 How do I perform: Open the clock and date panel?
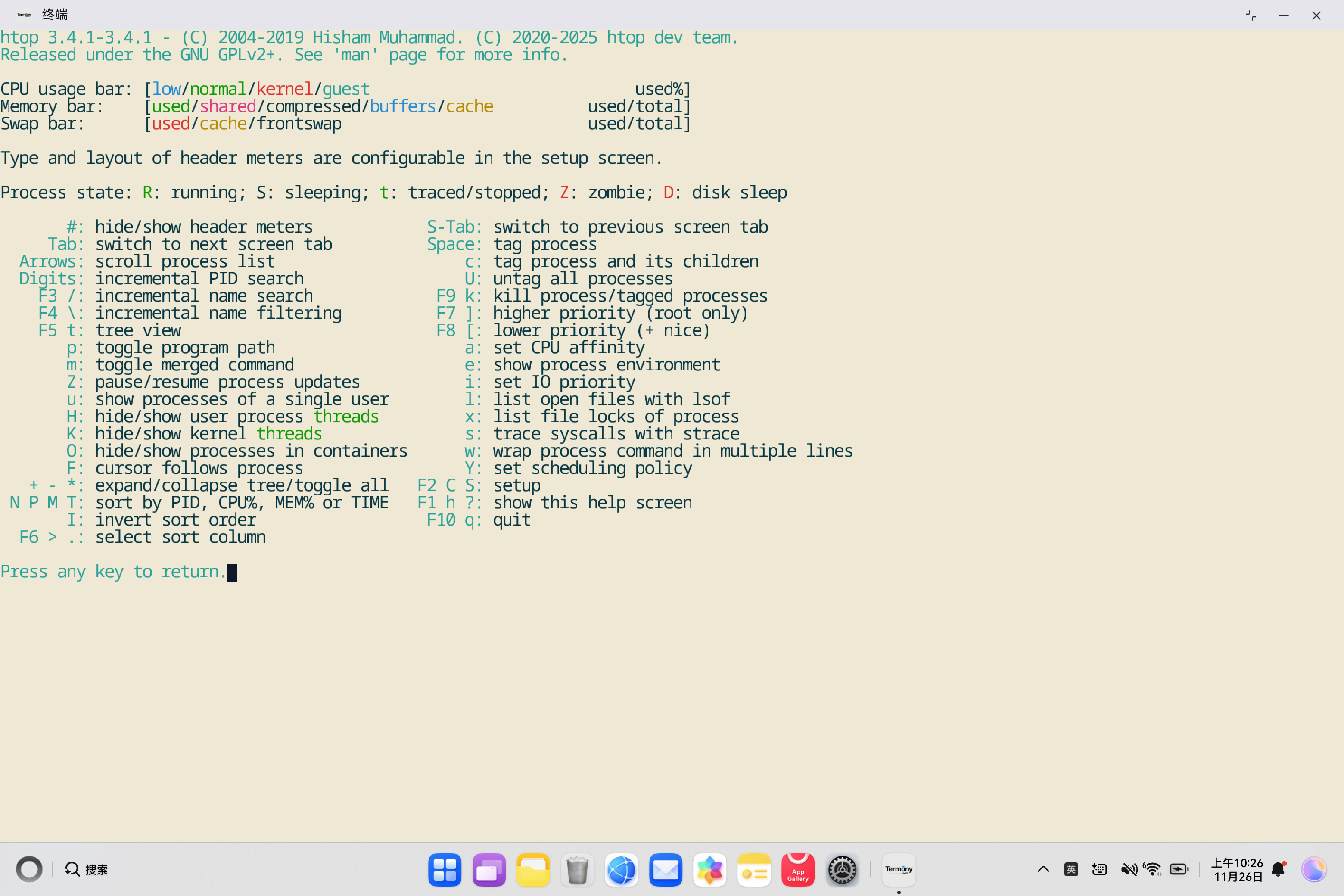coord(1237,870)
